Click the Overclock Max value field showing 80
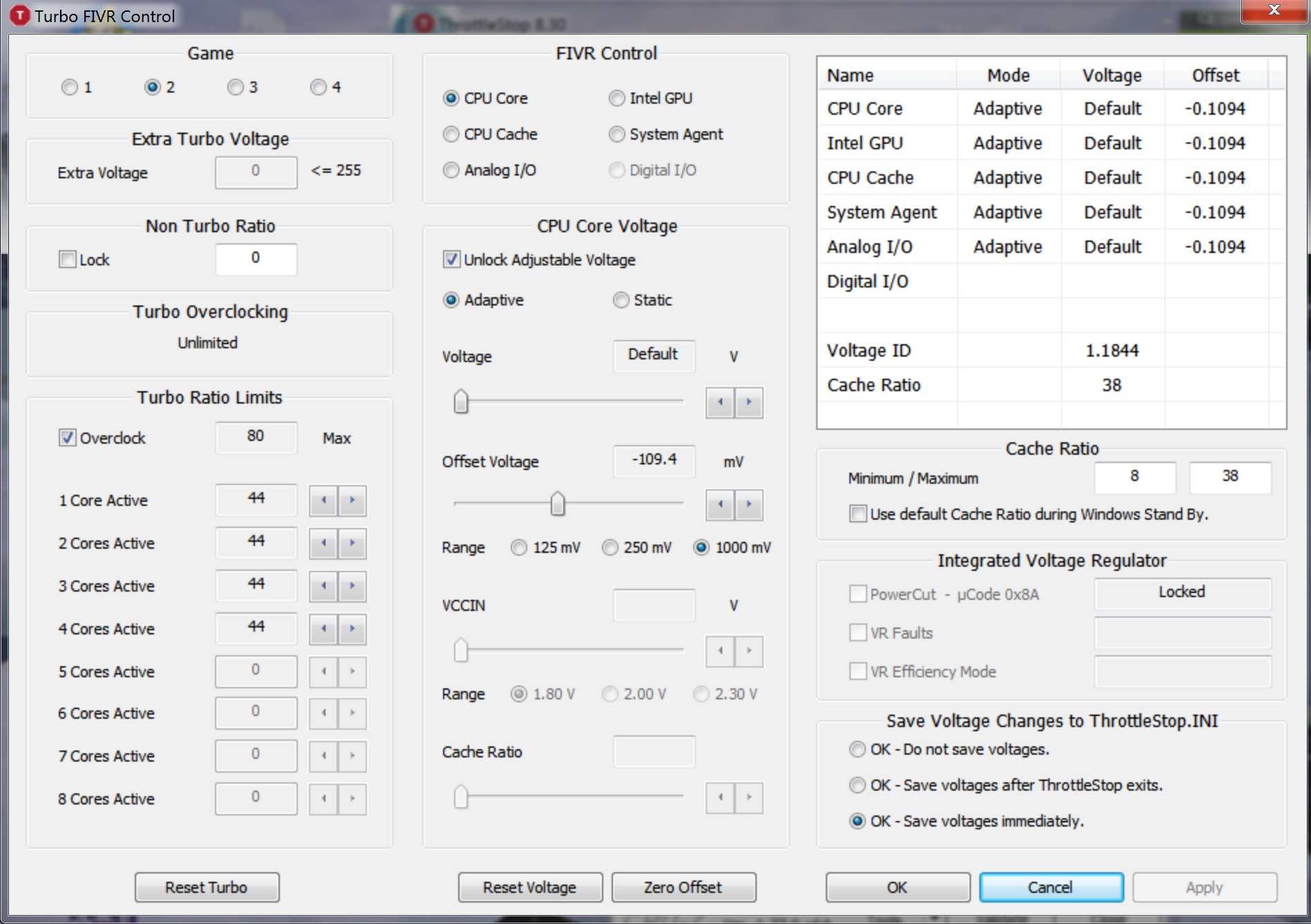This screenshot has width=1311, height=924. (x=256, y=437)
